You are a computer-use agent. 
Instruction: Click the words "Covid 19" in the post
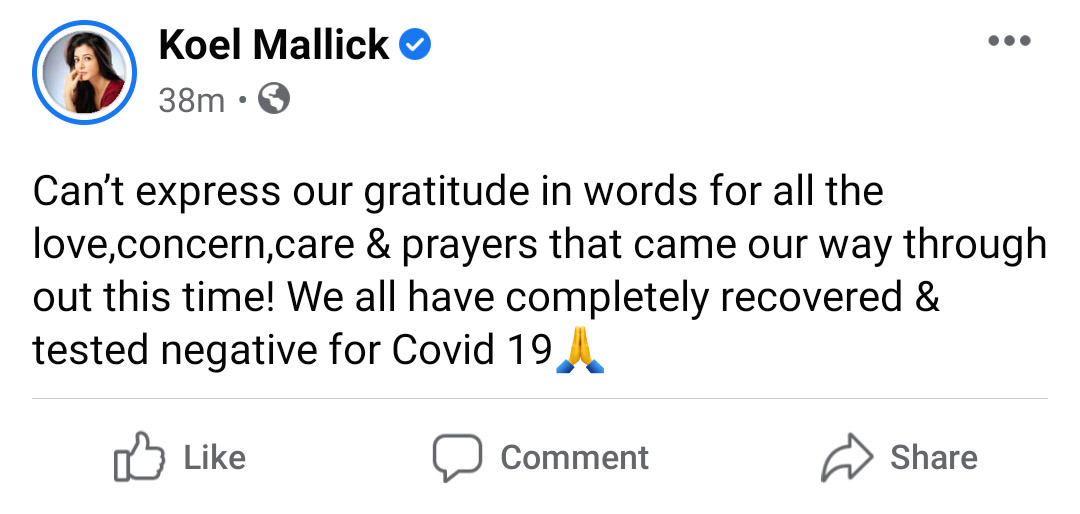pos(472,350)
